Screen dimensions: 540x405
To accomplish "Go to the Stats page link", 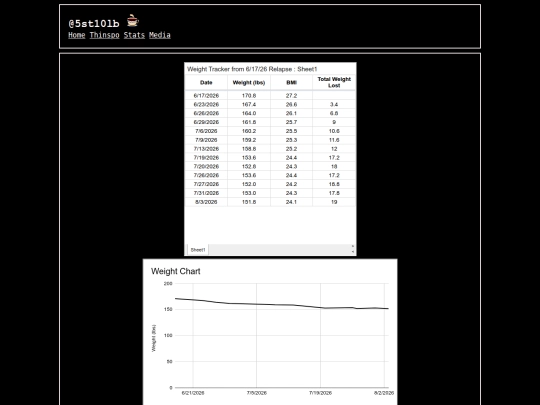I will pos(134,35).
